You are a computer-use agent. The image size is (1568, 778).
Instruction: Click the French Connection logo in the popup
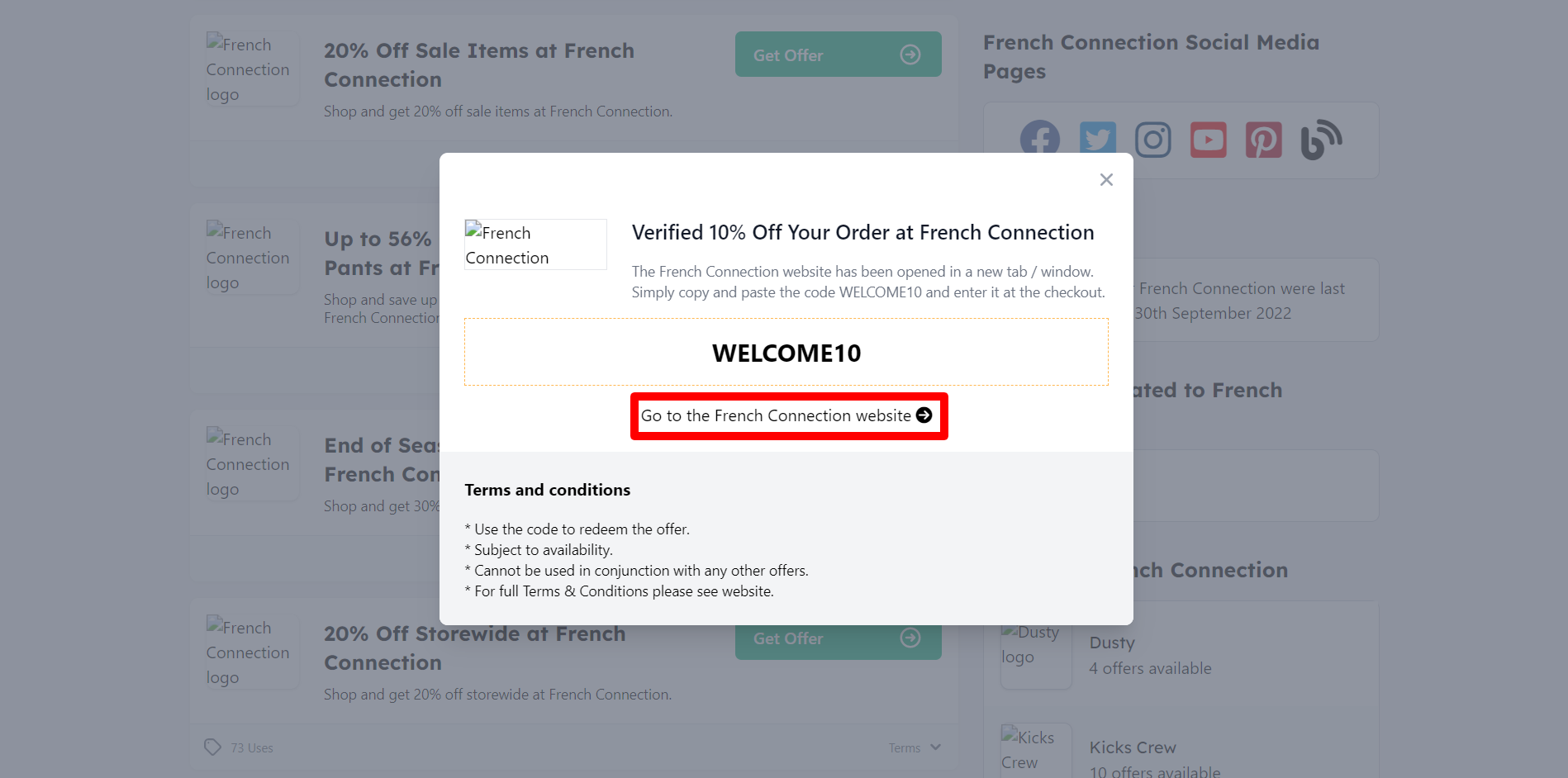(x=535, y=244)
